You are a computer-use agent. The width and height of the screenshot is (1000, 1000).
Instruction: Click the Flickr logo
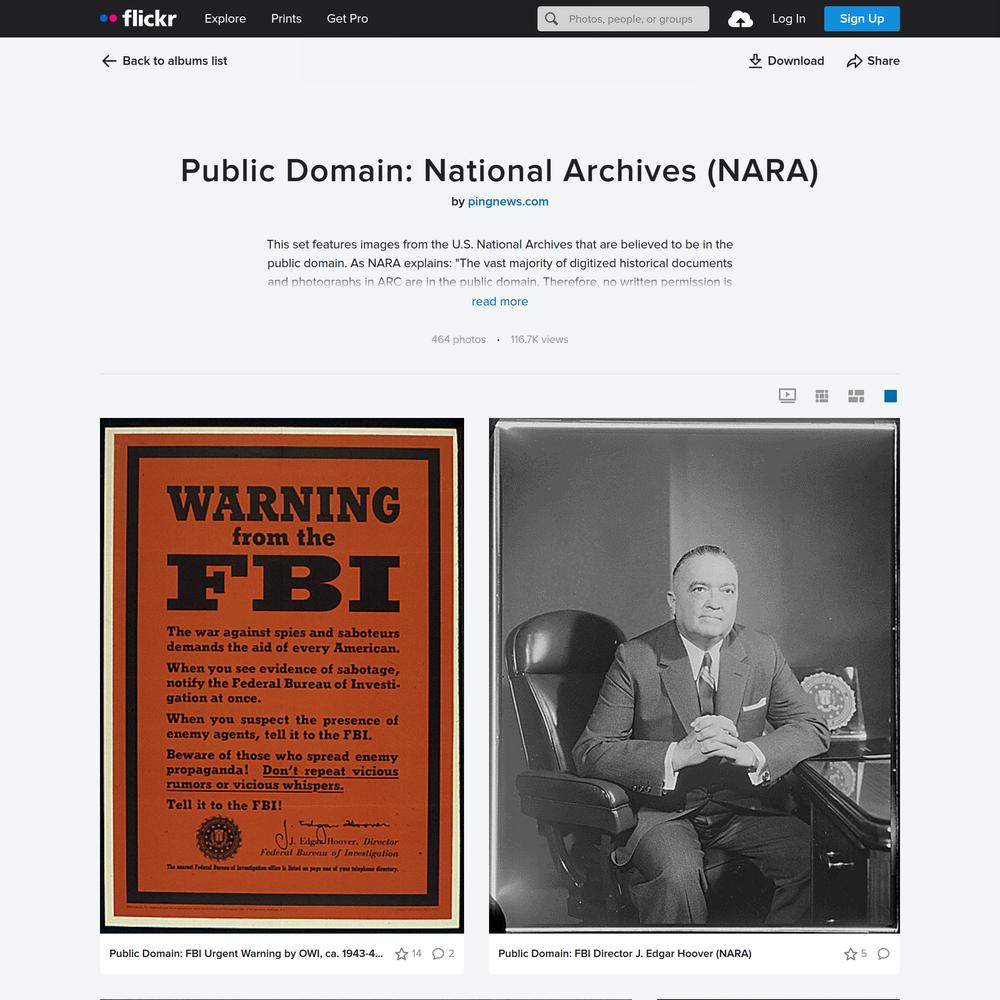(x=138, y=18)
